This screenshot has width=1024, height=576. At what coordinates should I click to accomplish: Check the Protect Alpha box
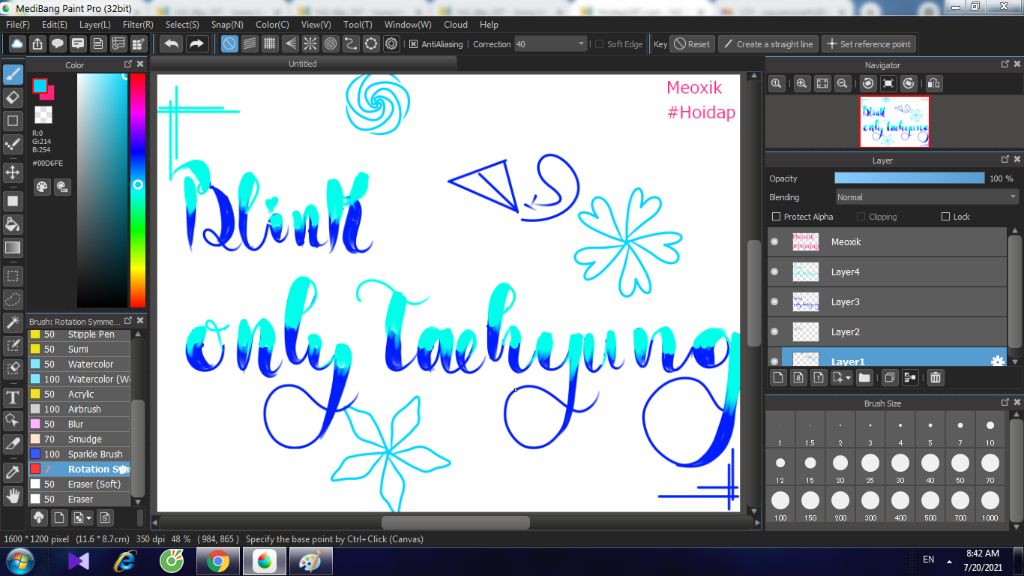click(776, 217)
